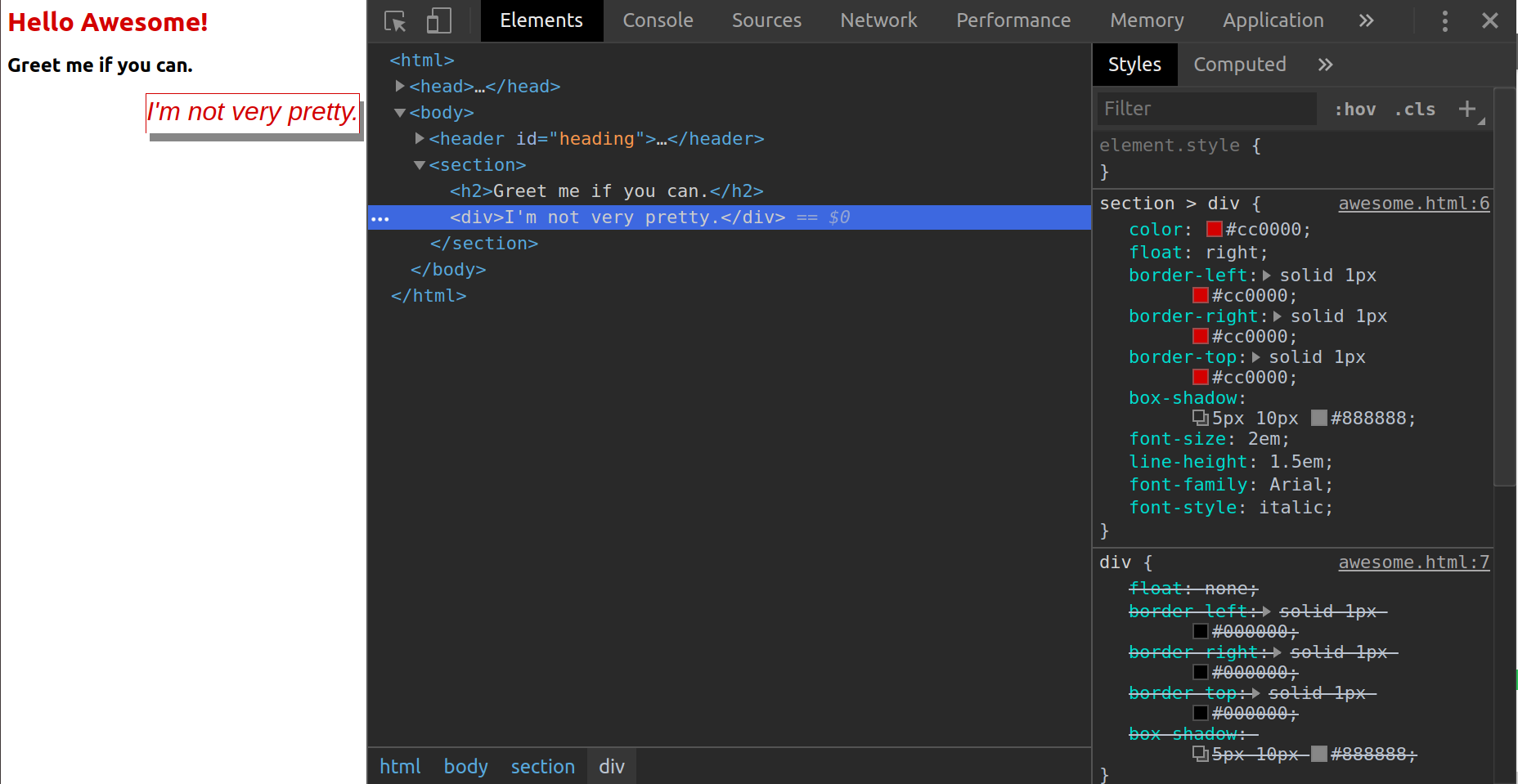
Task: Show more DevTools tabs chevron after Application
Action: point(1367,21)
